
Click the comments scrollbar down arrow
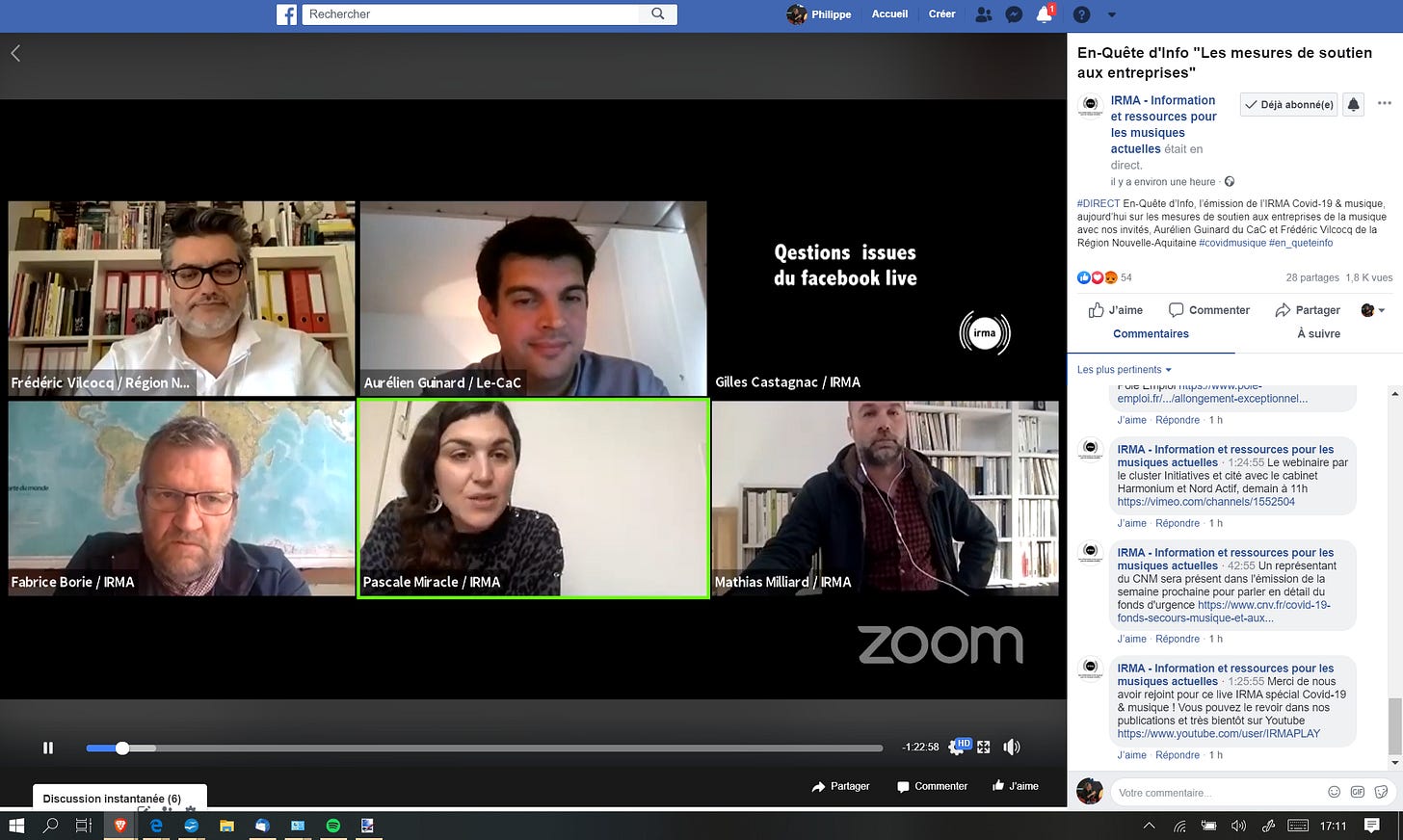[x=1394, y=763]
